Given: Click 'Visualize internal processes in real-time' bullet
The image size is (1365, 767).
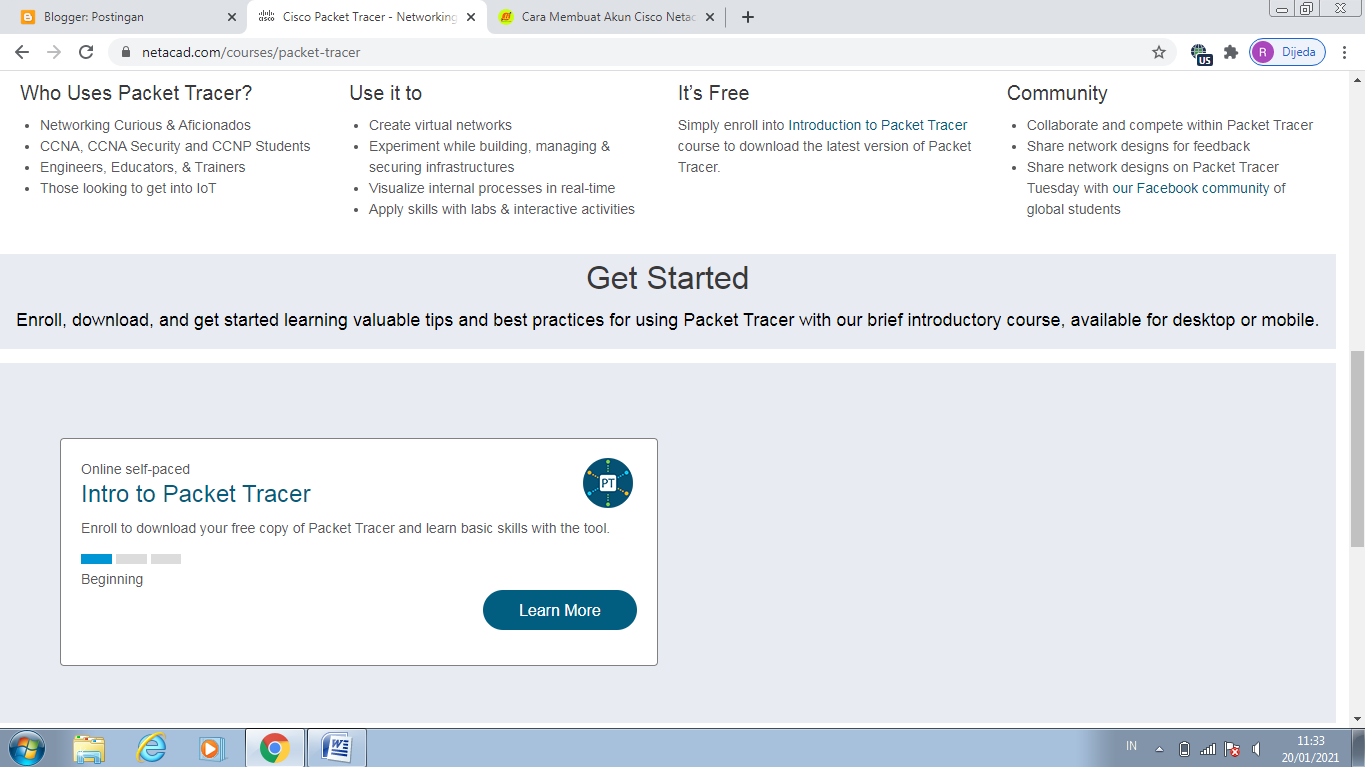Looking at the screenshot, I should 492,188.
